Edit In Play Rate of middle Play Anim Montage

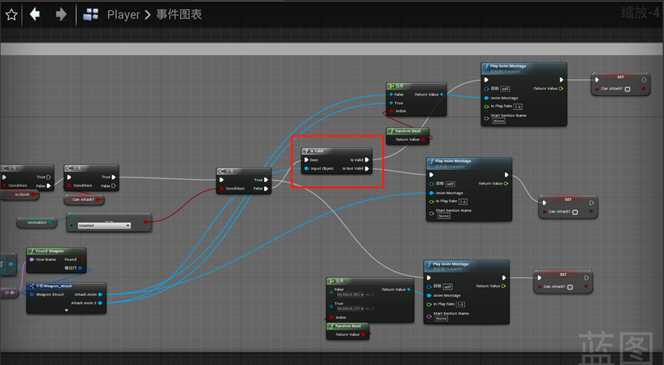pyautogui.click(x=463, y=201)
